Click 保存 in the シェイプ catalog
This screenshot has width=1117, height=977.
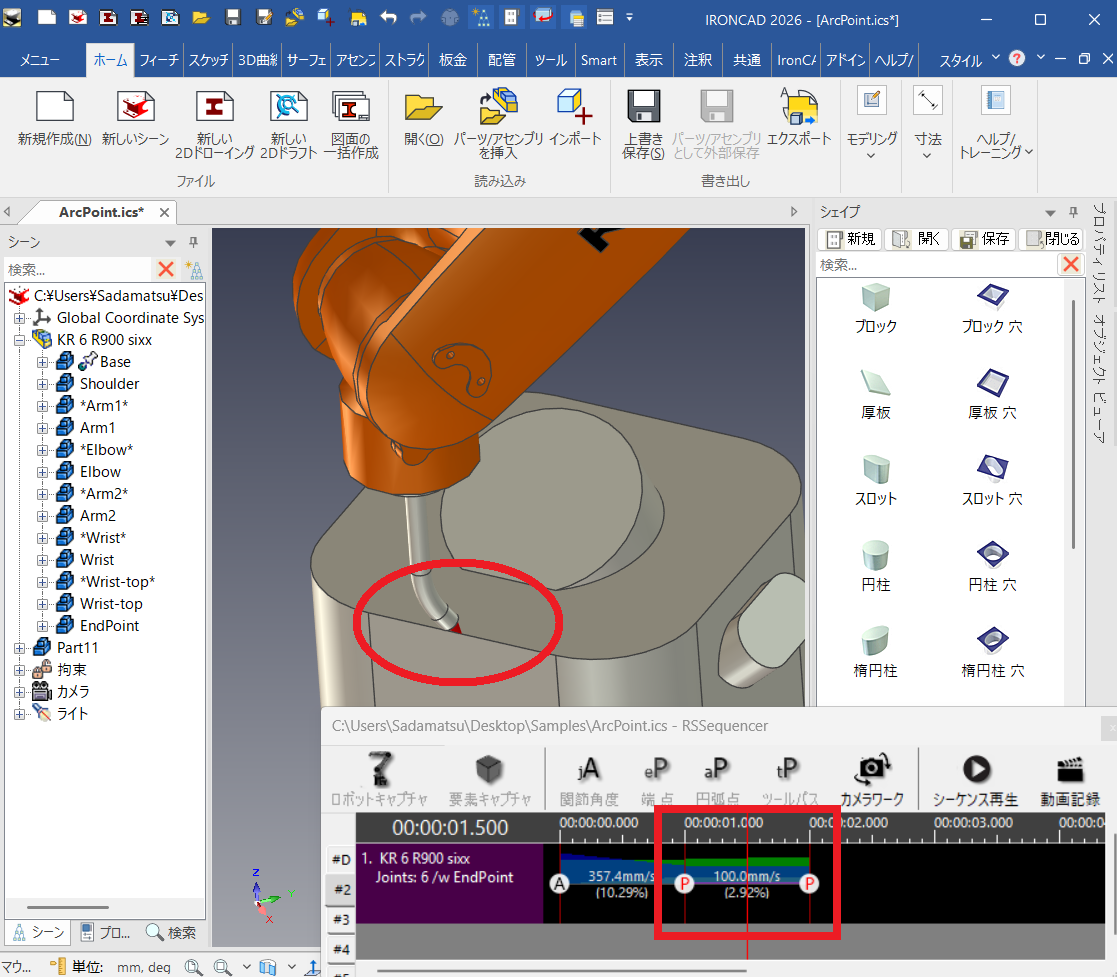click(984, 239)
